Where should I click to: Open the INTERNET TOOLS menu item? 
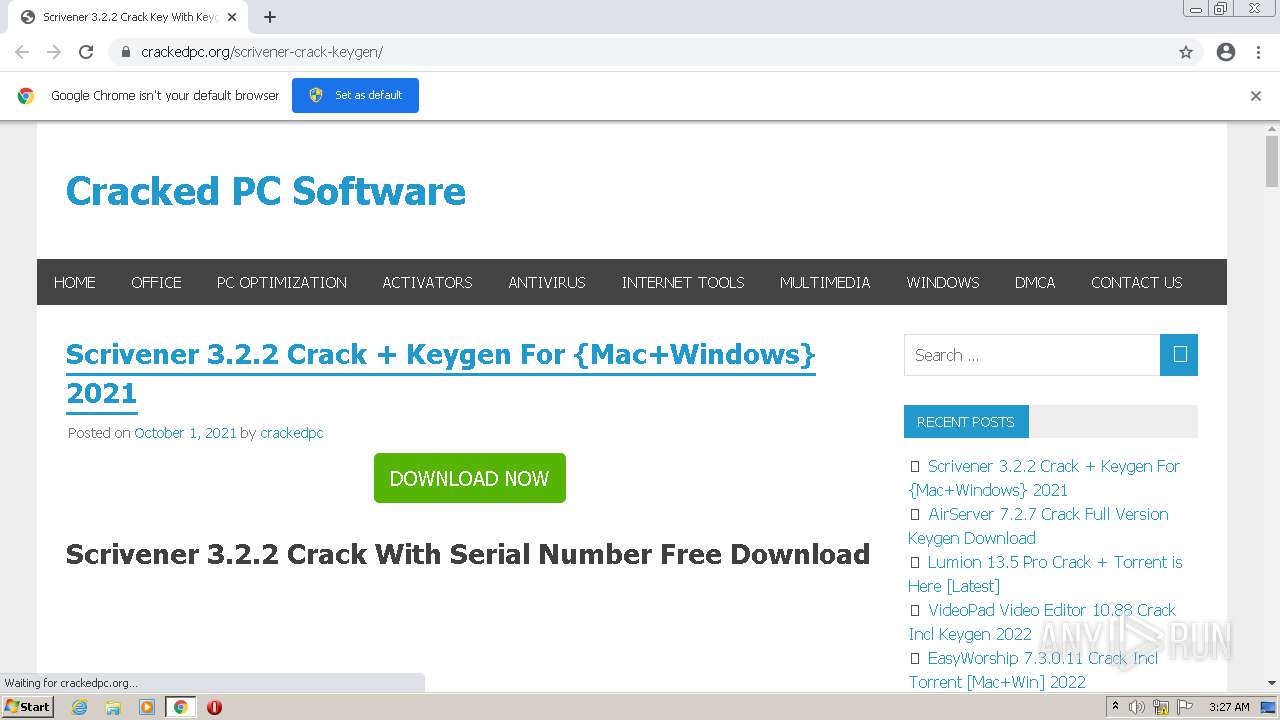[x=683, y=282]
